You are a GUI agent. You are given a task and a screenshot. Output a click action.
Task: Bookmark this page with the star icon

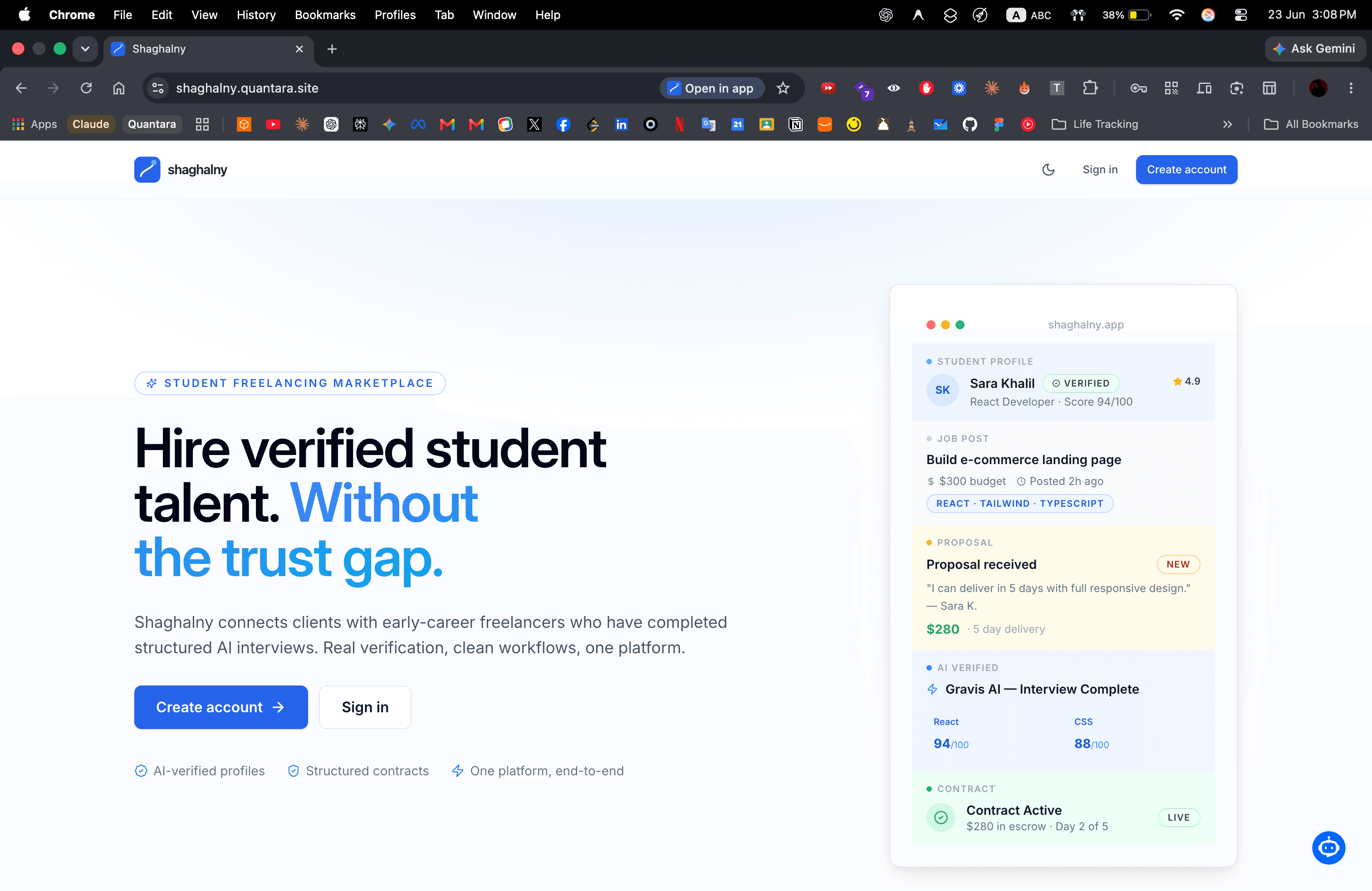(x=782, y=88)
